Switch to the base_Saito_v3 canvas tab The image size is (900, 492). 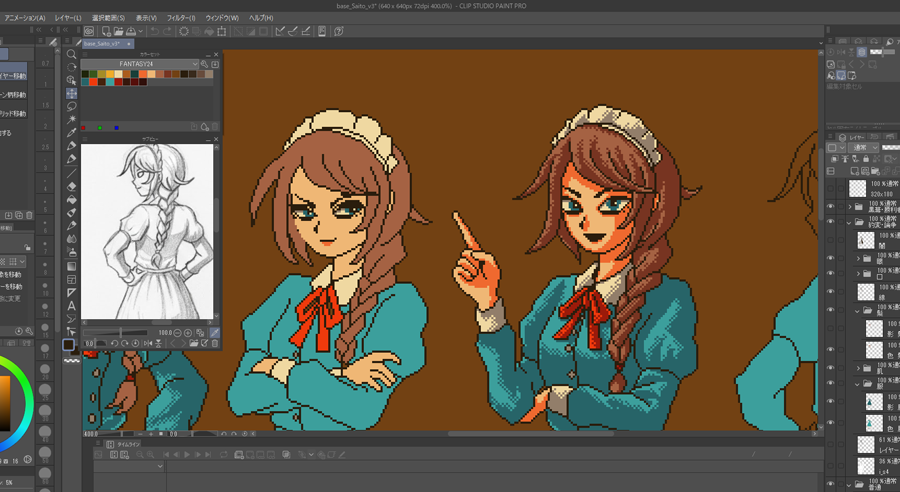(x=101, y=44)
